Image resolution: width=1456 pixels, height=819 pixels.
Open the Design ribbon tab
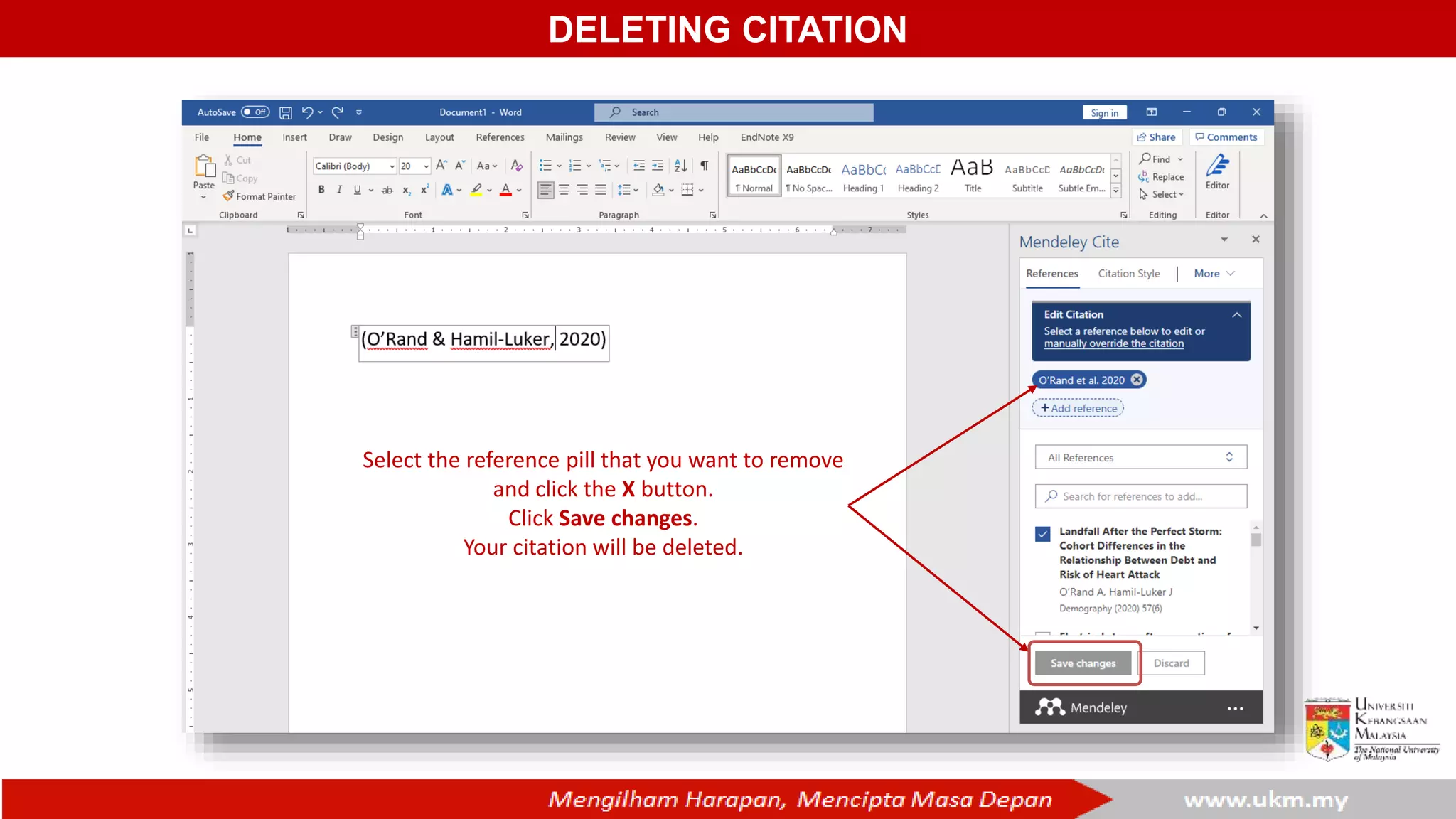click(387, 137)
